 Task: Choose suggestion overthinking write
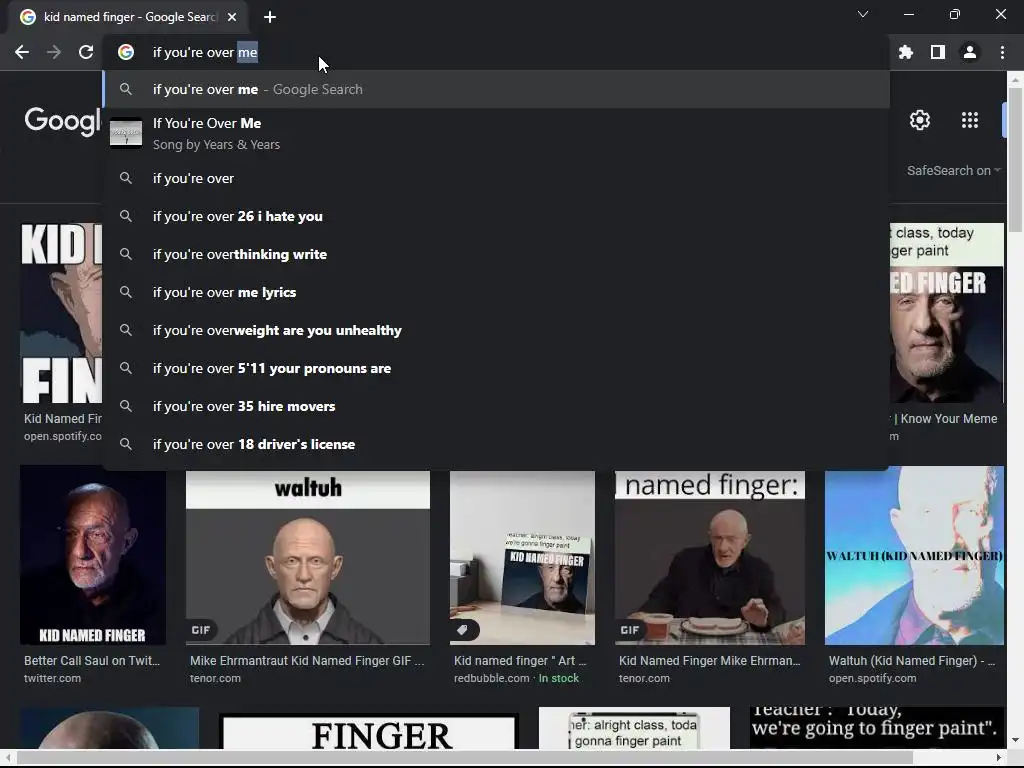(496, 254)
